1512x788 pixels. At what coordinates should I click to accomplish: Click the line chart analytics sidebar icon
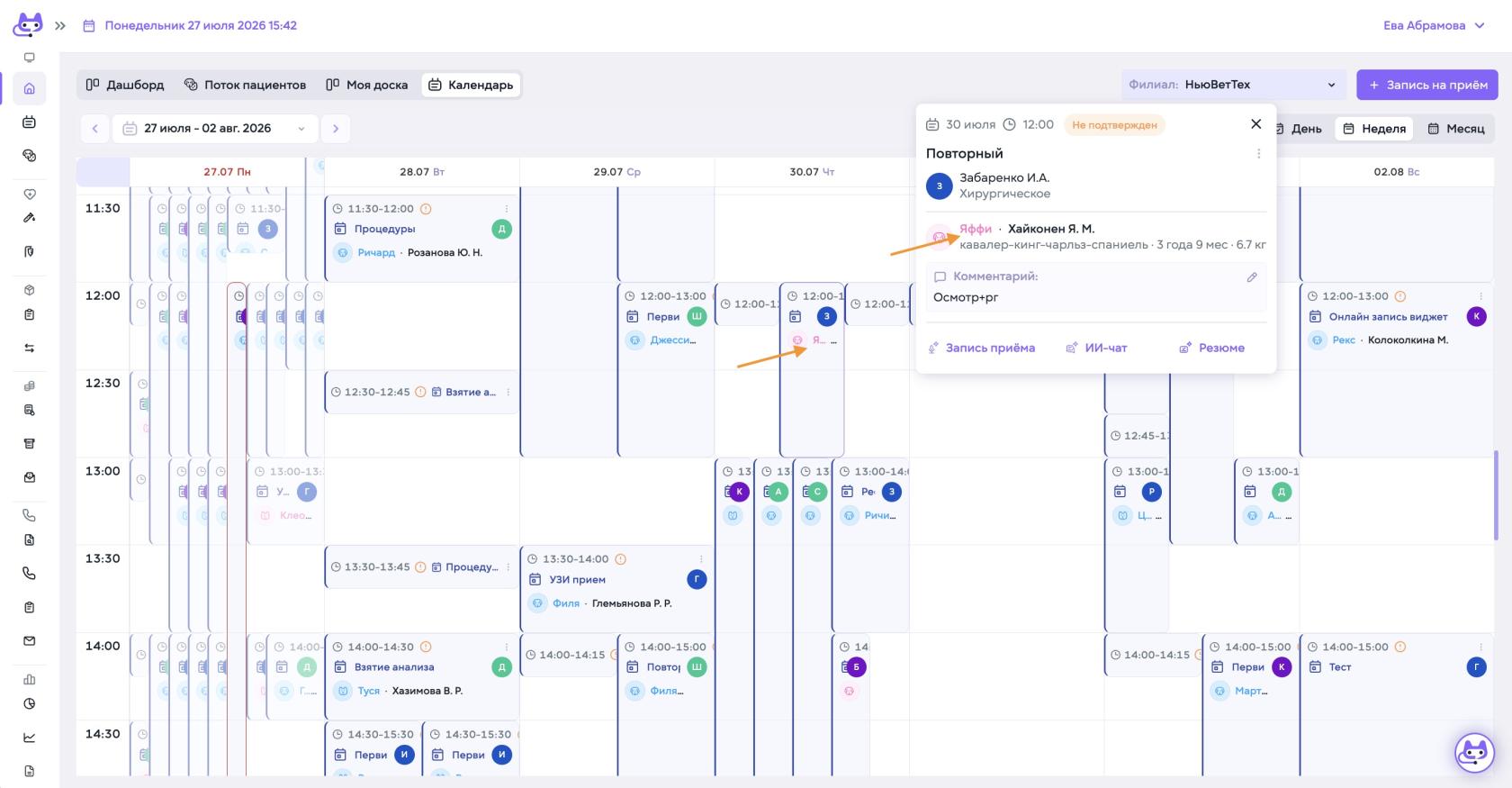tap(29, 738)
